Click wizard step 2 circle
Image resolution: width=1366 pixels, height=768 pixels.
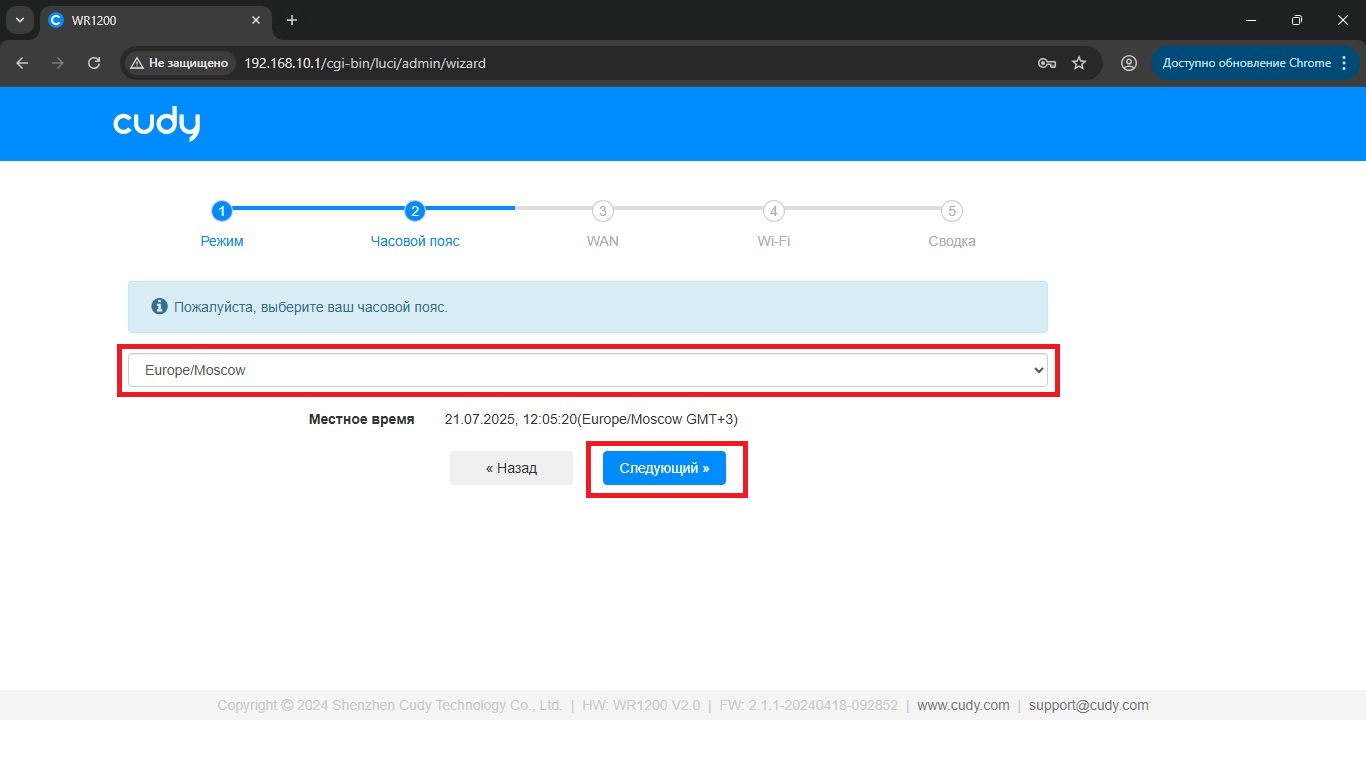point(415,211)
